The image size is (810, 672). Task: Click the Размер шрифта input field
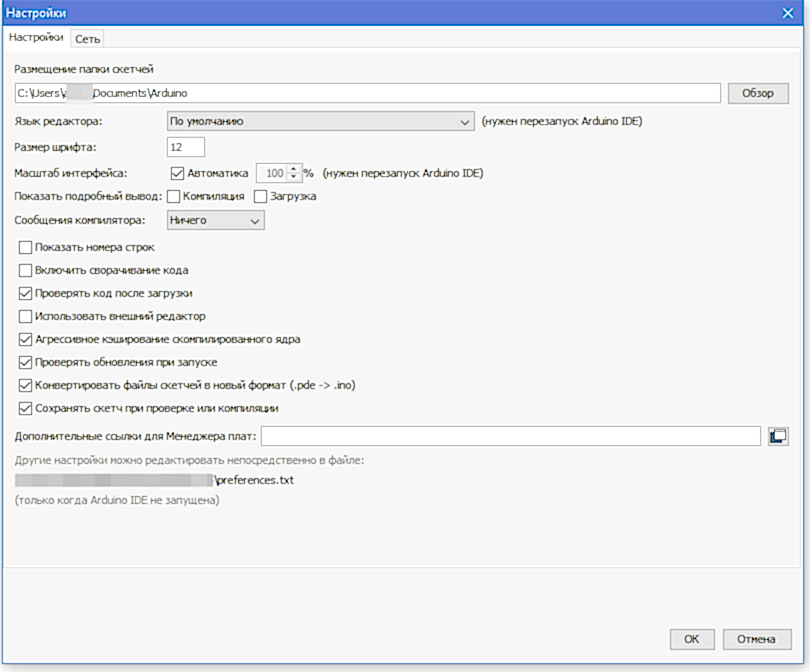coord(185,148)
